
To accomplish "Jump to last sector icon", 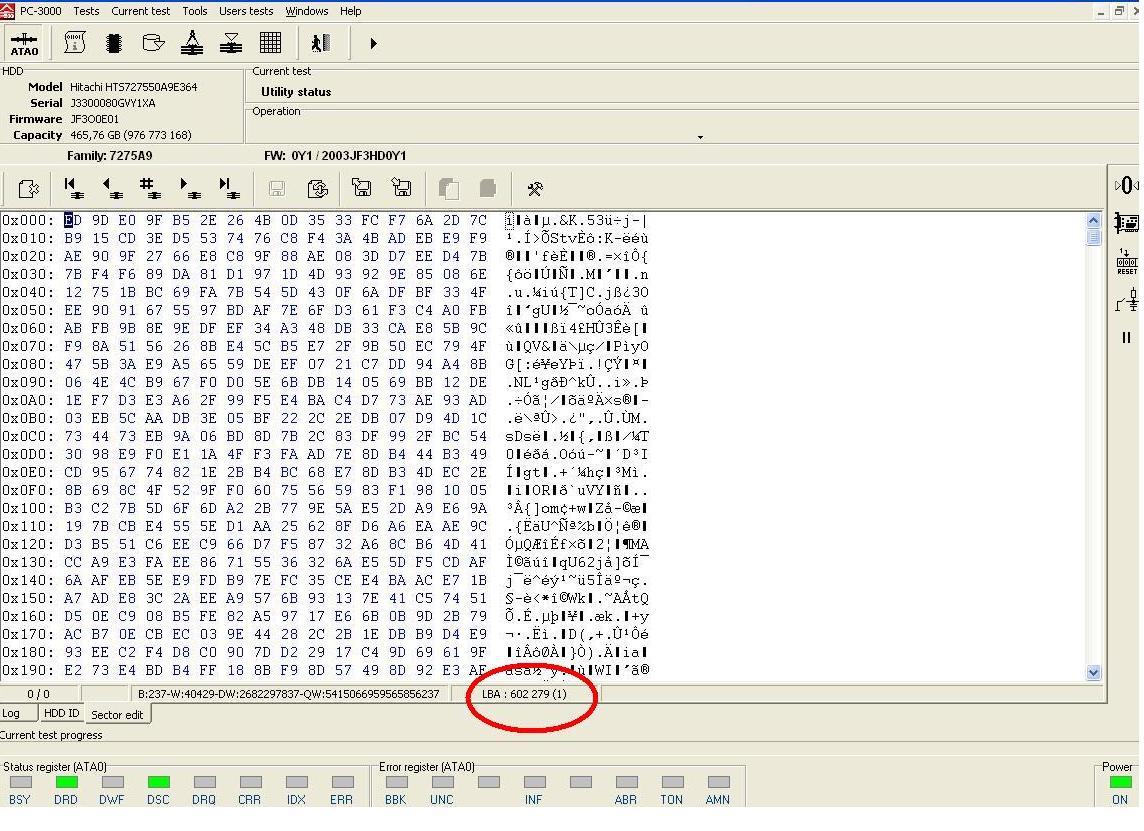I will pyautogui.click(x=229, y=188).
